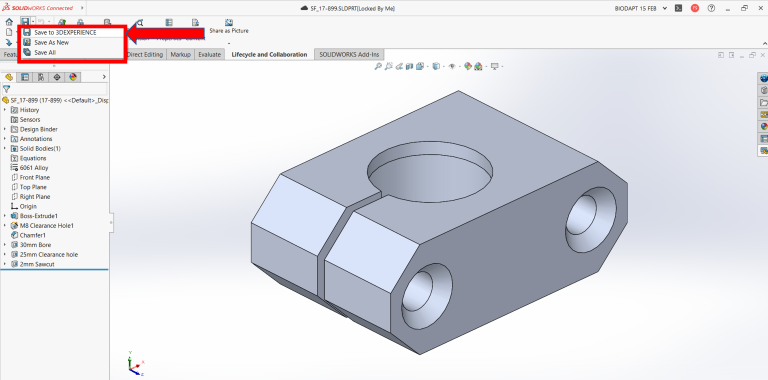Click the Share as Picture icon
The width and height of the screenshot is (768, 380).
tap(229, 23)
